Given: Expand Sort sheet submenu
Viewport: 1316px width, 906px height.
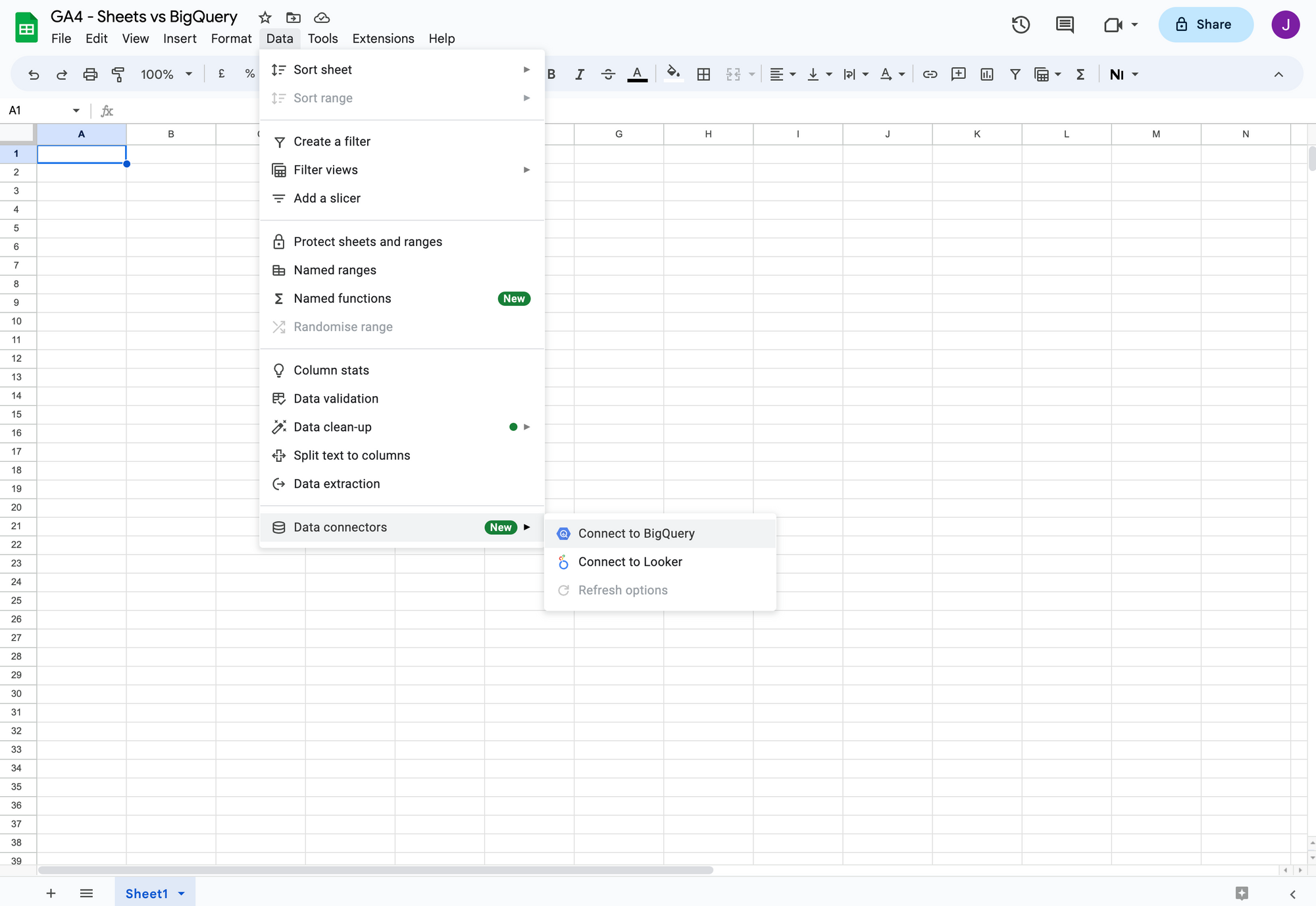Looking at the screenshot, I should click(402, 70).
